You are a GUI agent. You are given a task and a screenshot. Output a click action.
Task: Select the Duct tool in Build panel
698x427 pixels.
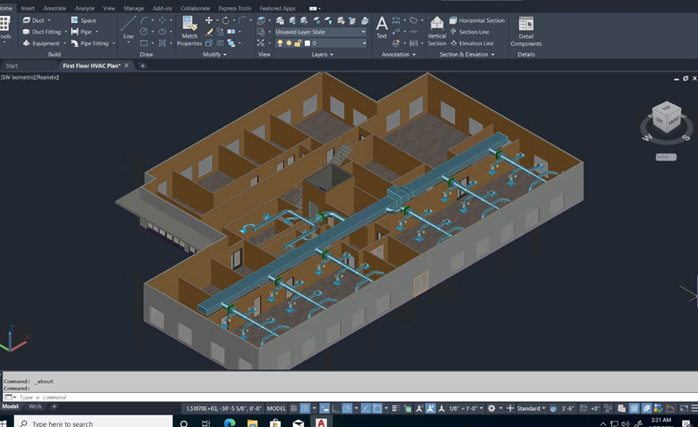click(x=37, y=20)
